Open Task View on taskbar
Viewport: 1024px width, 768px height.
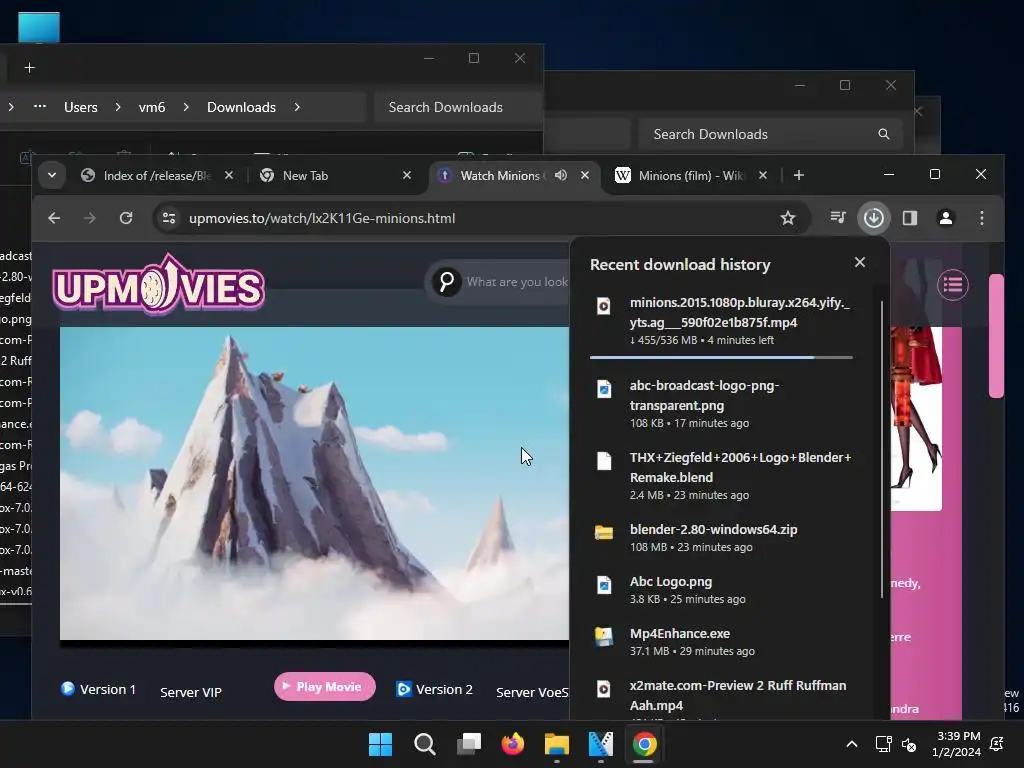(x=469, y=744)
